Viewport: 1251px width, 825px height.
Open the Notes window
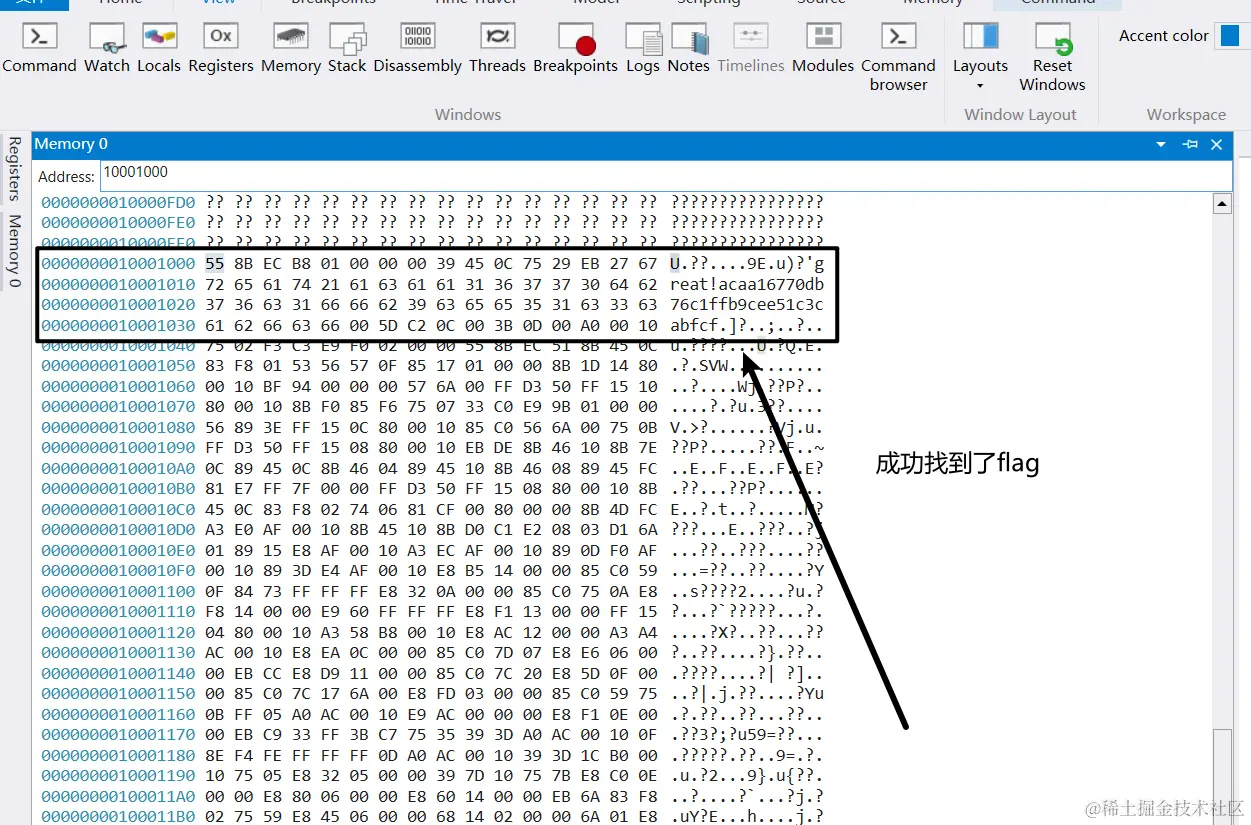688,48
